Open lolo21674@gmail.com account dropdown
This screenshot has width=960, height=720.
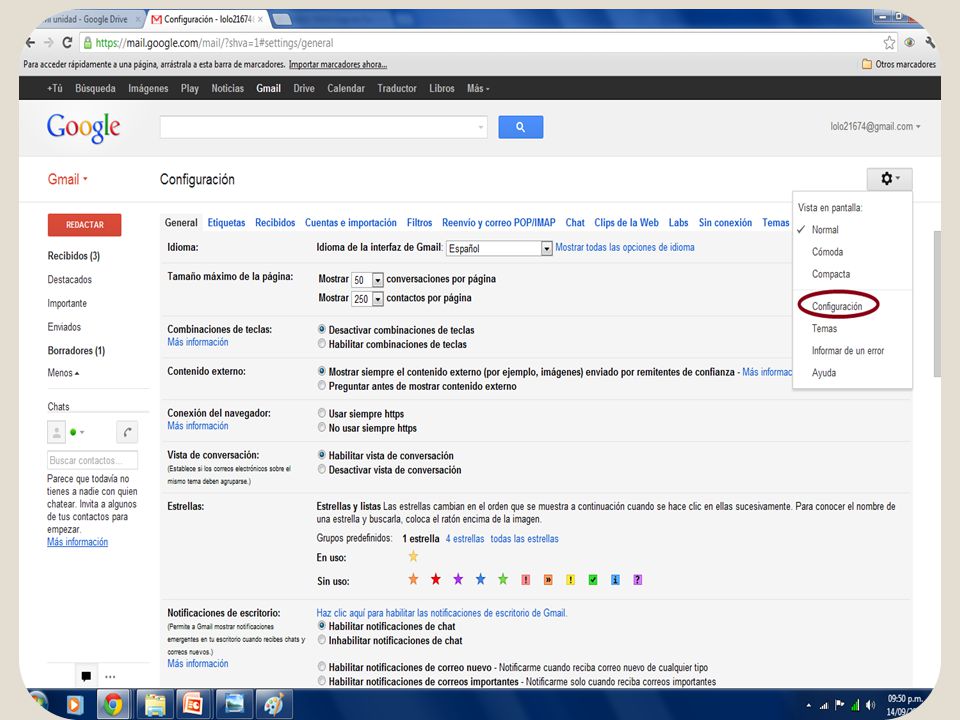[875, 126]
